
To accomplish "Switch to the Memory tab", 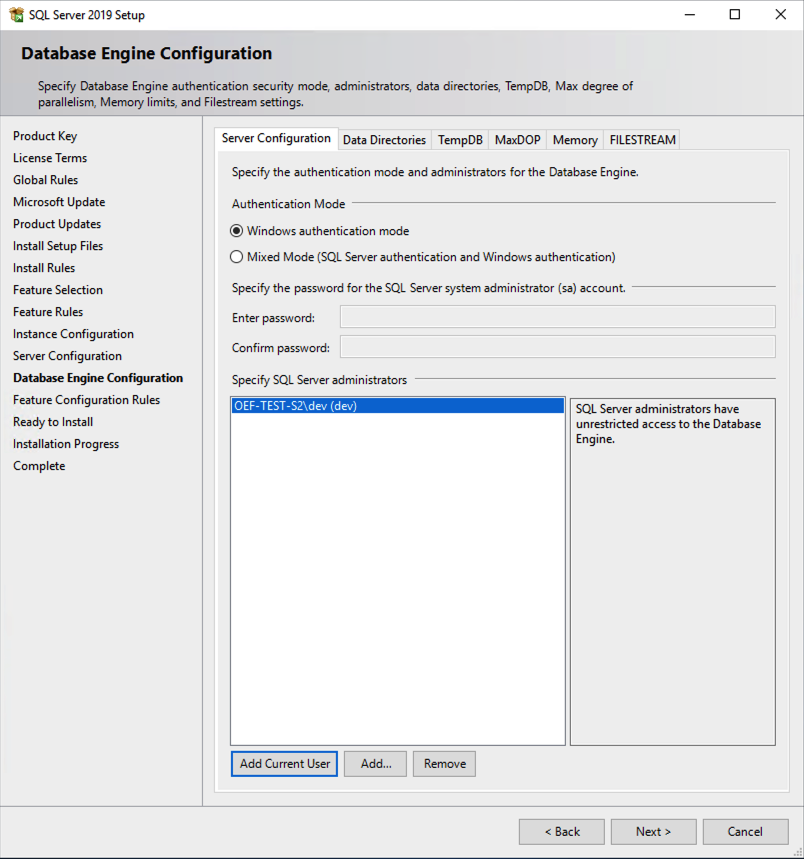I will 575,140.
